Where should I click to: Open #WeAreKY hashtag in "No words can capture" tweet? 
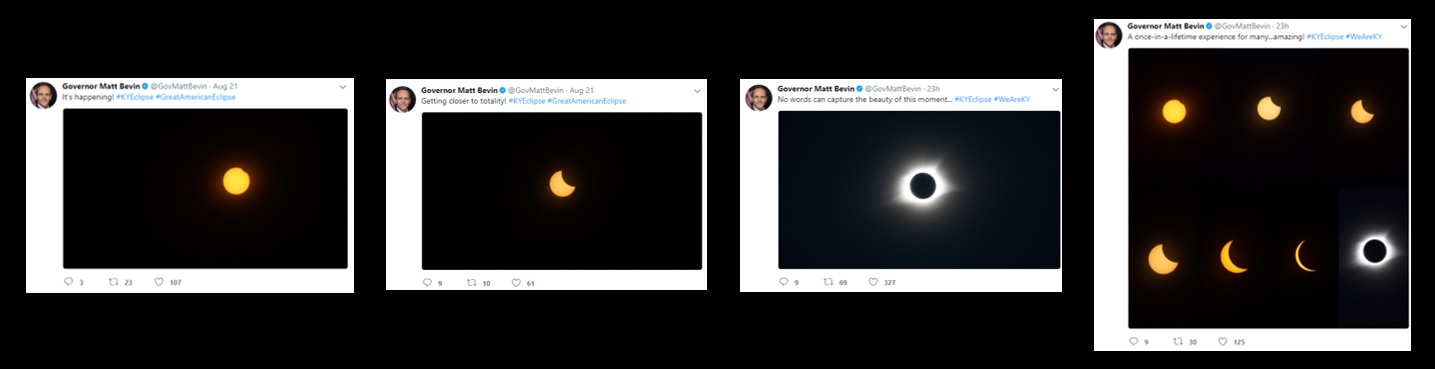(x=1012, y=99)
